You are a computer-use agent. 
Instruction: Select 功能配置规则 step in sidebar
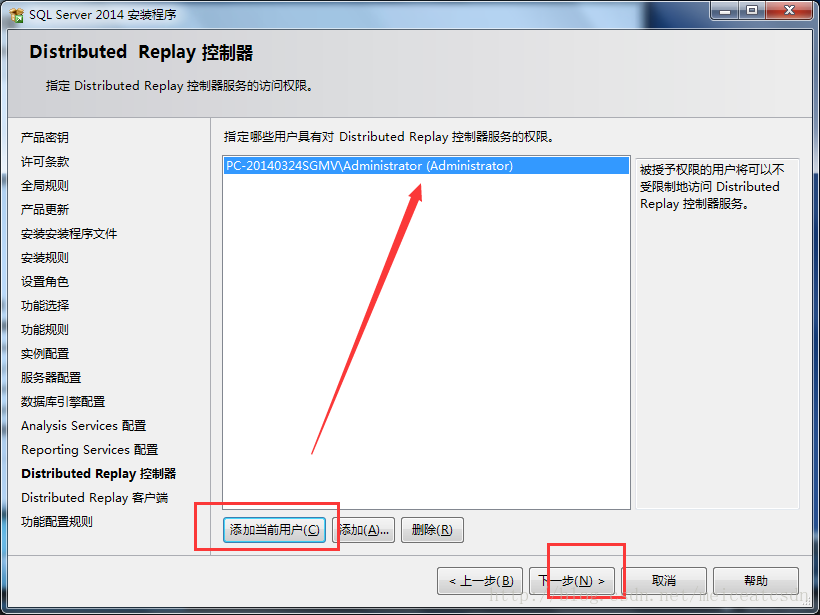click(56, 521)
